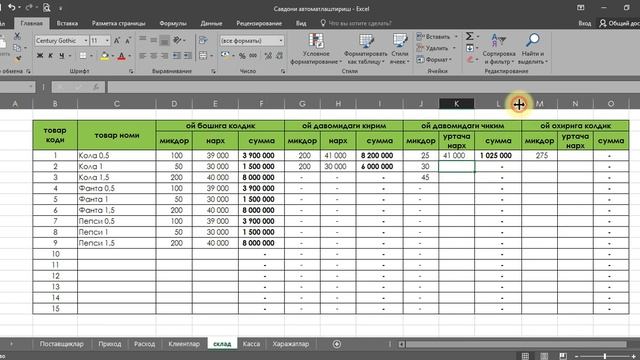Open the font size 11 dropdown
640x360 pixels.
point(107,40)
